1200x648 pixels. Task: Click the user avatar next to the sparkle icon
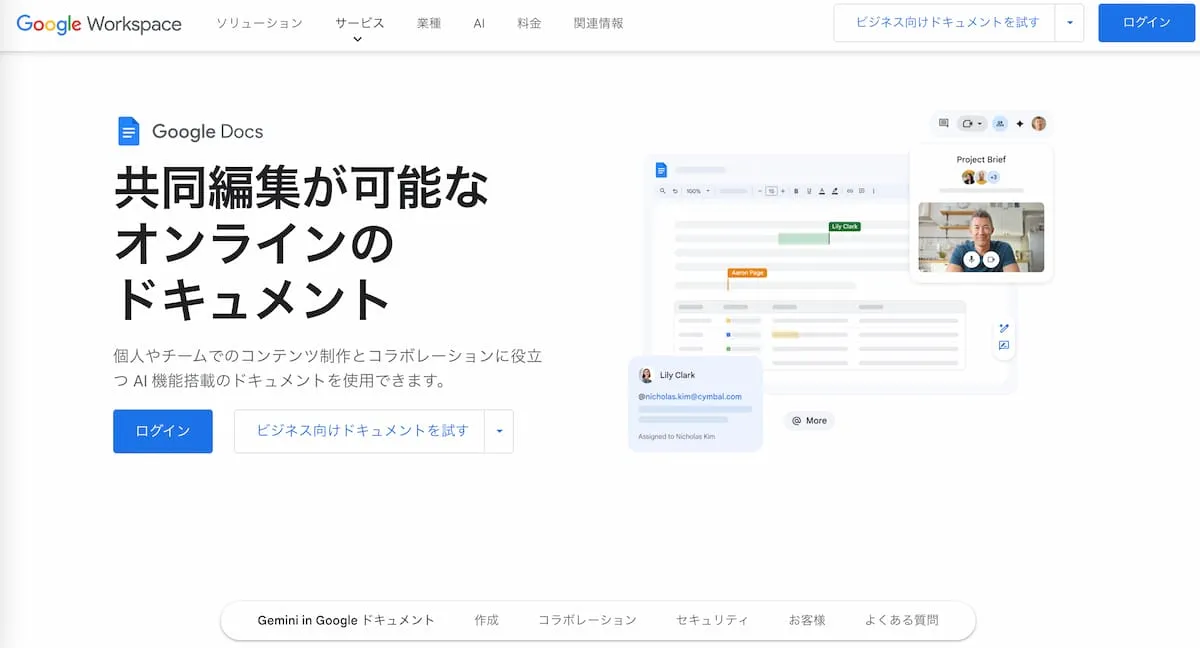point(1039,124)
